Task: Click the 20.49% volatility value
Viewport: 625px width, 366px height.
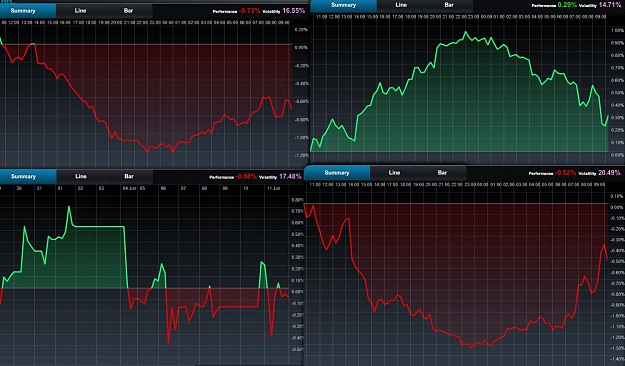Action: tap(609, 173)
